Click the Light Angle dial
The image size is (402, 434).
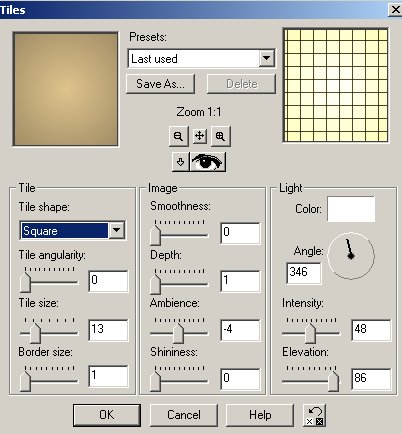pyautogui.click(x=351, y=256)
